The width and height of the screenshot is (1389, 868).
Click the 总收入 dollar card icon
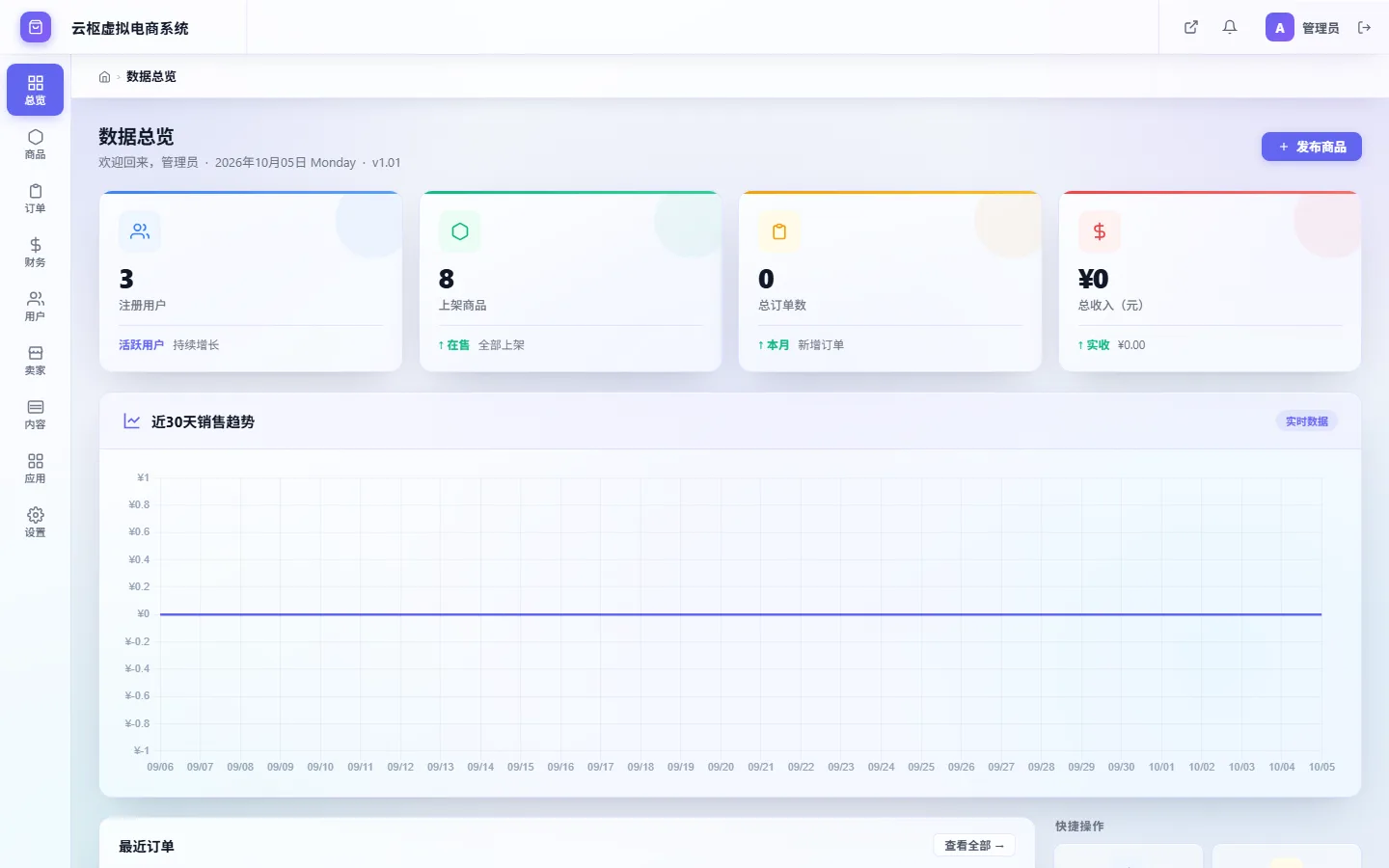pos(1100,231)
